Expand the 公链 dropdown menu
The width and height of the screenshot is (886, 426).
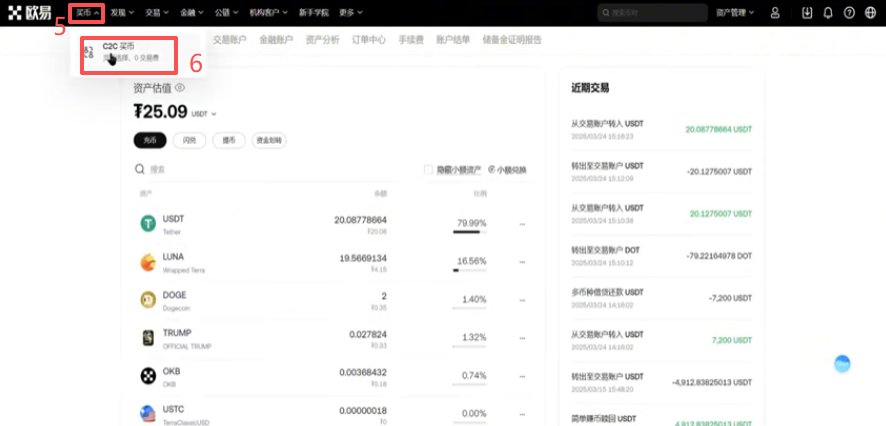pos(227,12)
